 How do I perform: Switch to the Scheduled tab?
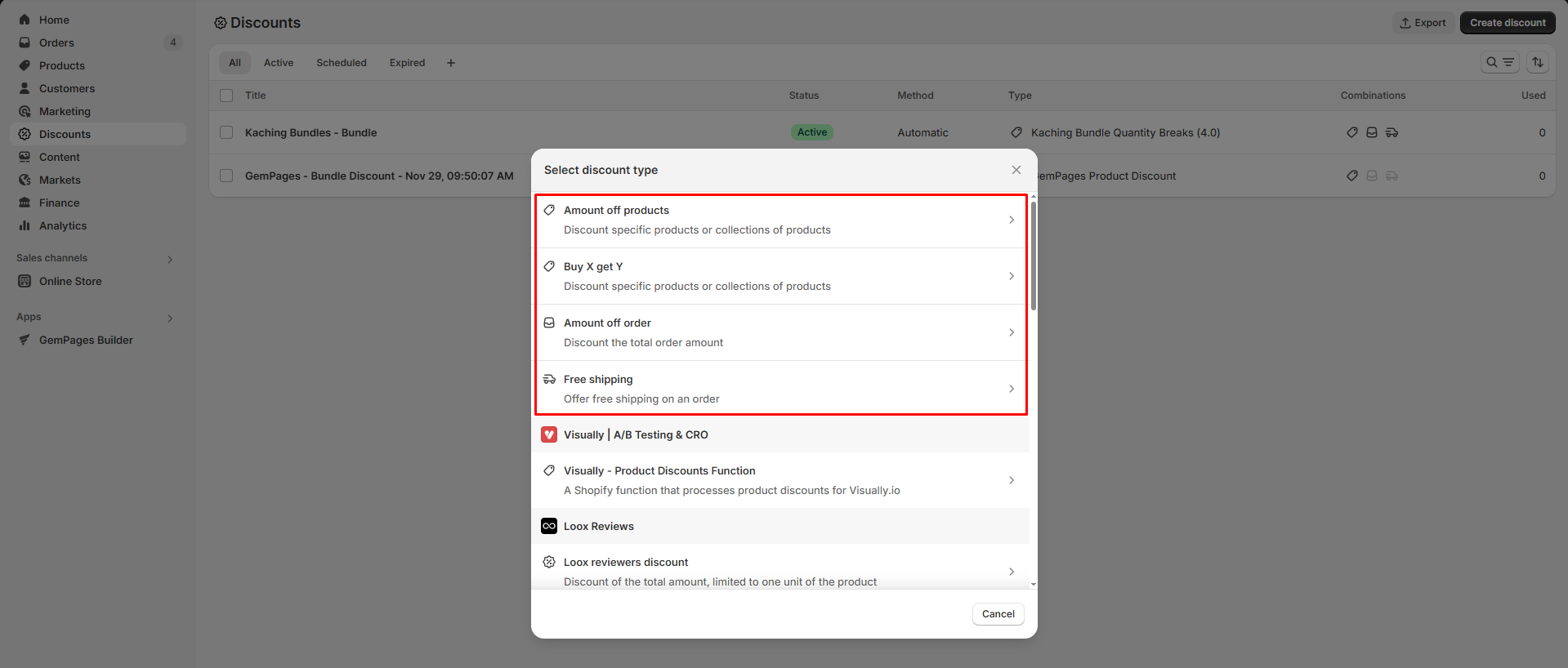(x=341, y=63)
